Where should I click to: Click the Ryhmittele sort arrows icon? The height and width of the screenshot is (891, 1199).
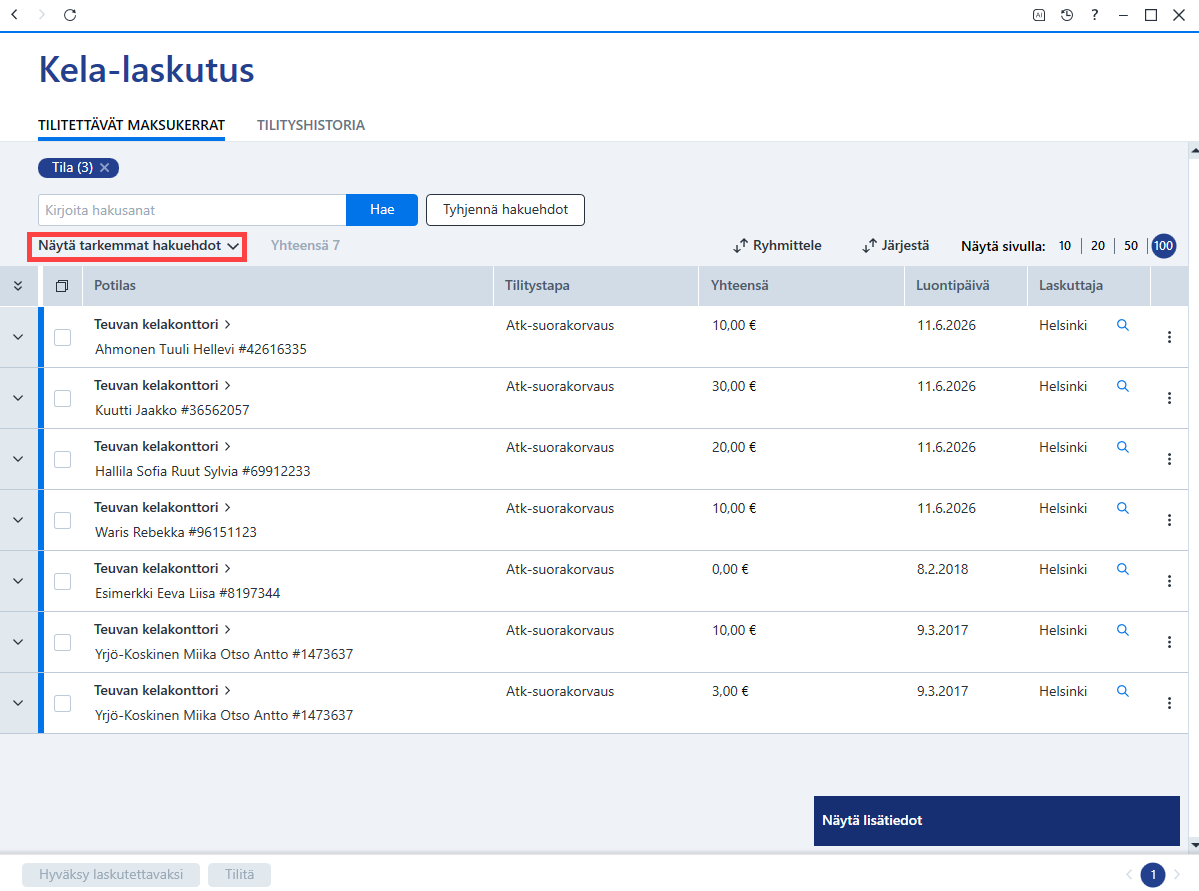pyautogui.click(x=740, y=246)
